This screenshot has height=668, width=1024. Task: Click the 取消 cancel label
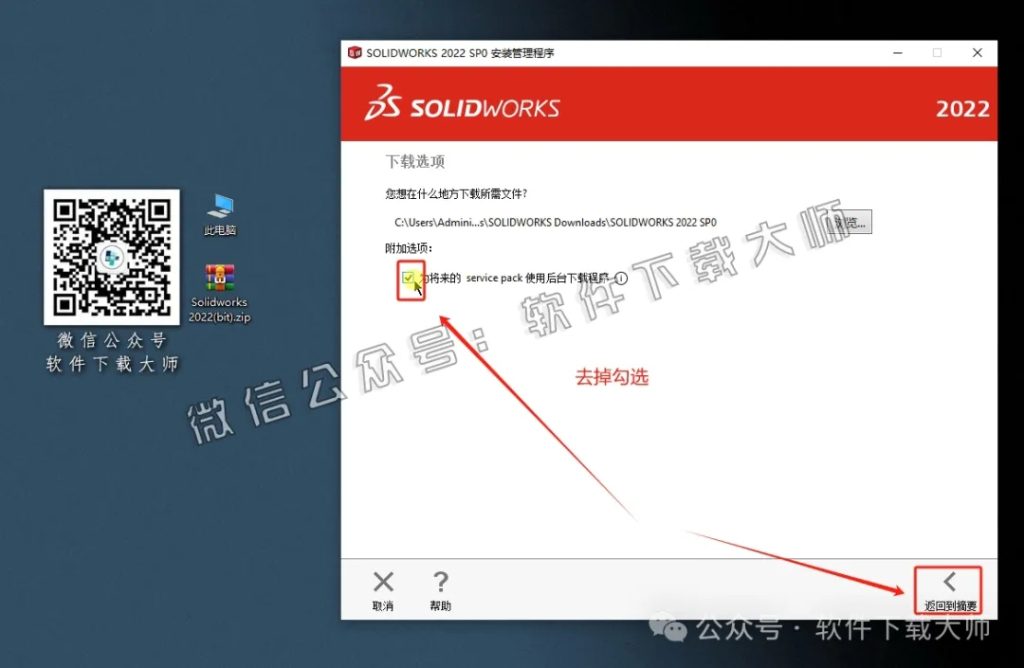tap(383, 604)
